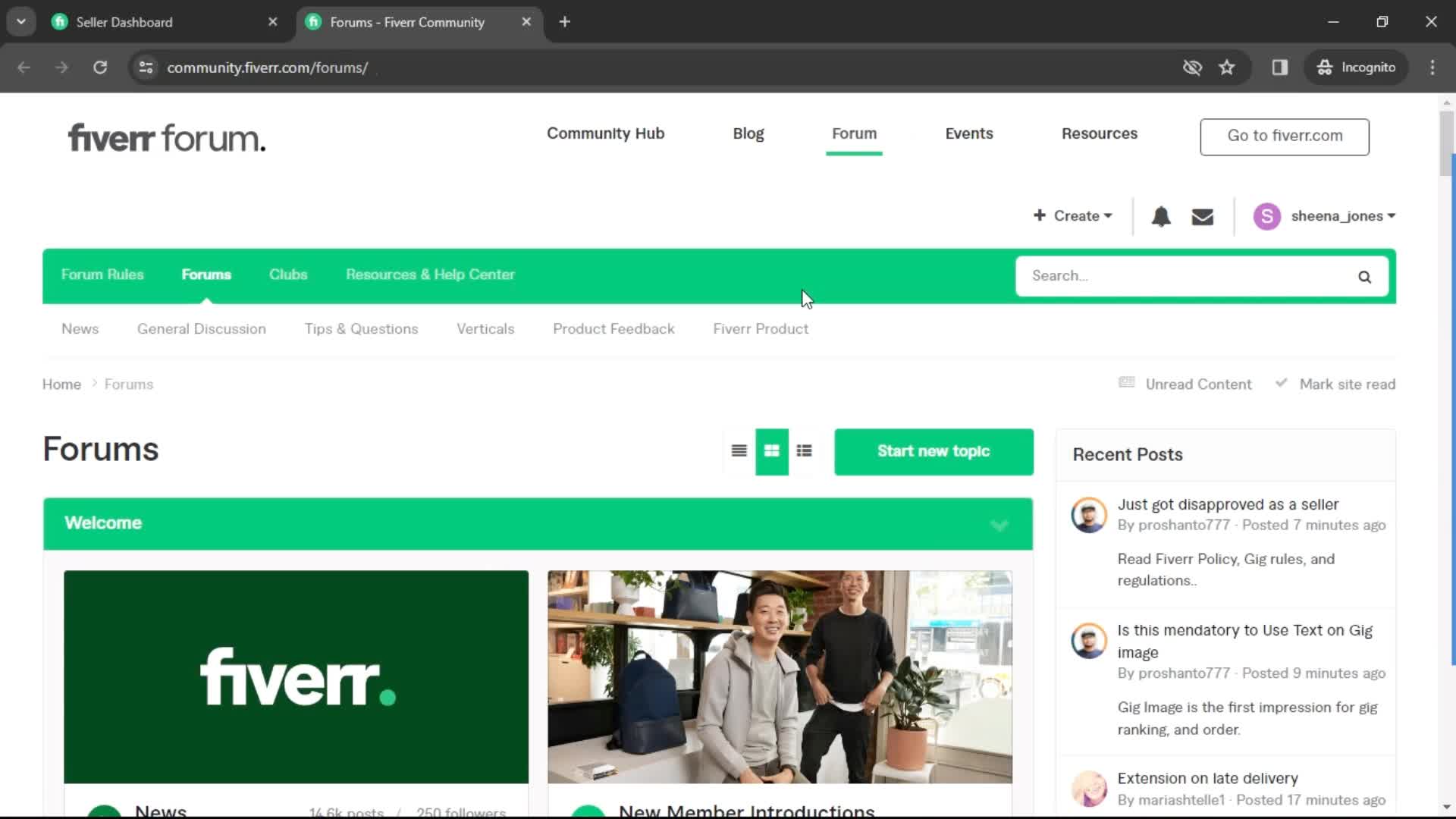1456x819 pixels.
Task: Open General Discussion sub-navigation link
Action: [202, 329]
